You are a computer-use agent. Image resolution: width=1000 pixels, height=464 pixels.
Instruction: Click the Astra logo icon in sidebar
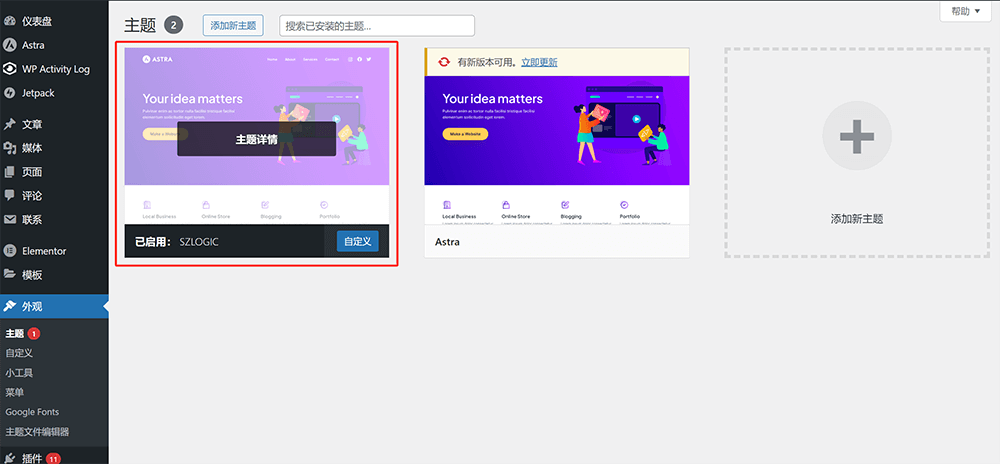[x=10, y=45]
